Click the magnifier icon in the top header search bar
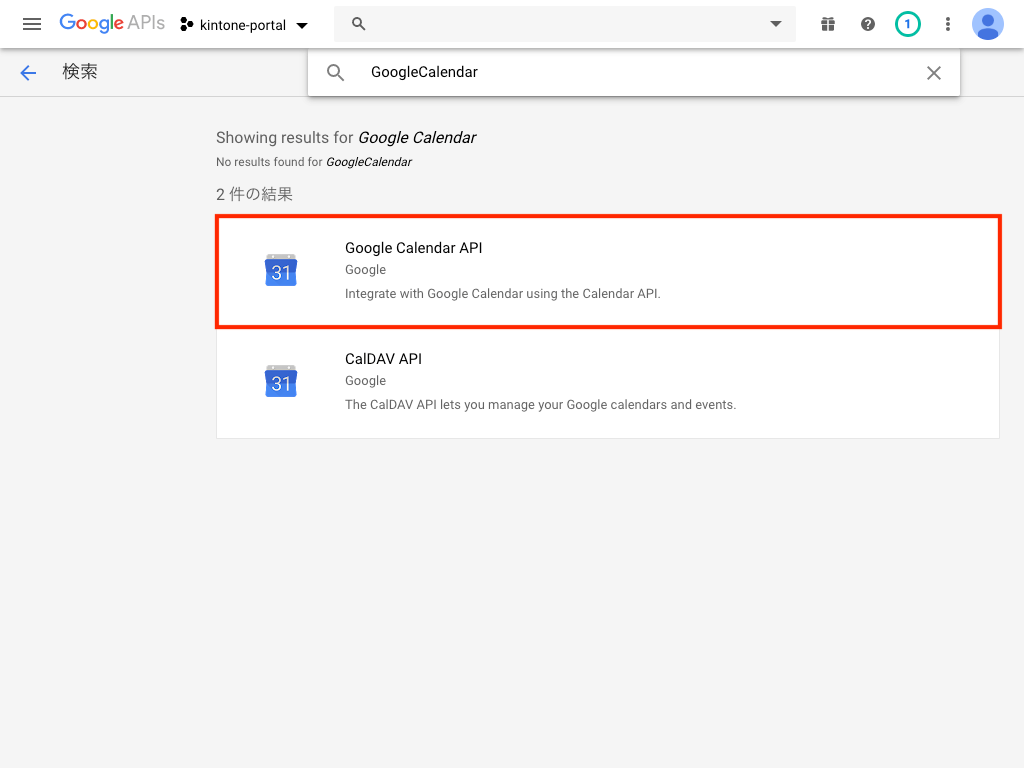The width and height of the screenshot is (1024, 768). pos(359,24)
